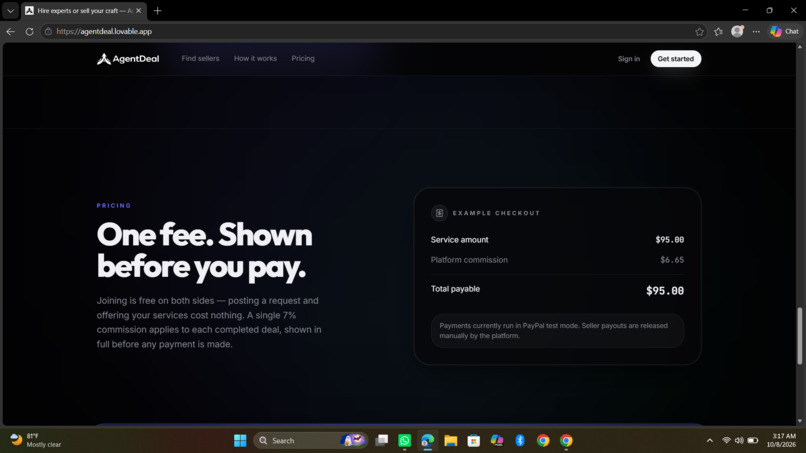This screenshot has height=453, width=806.
Task: Click the 'One fee. Shown before you pay.' heading
Action: click(205, 251)
